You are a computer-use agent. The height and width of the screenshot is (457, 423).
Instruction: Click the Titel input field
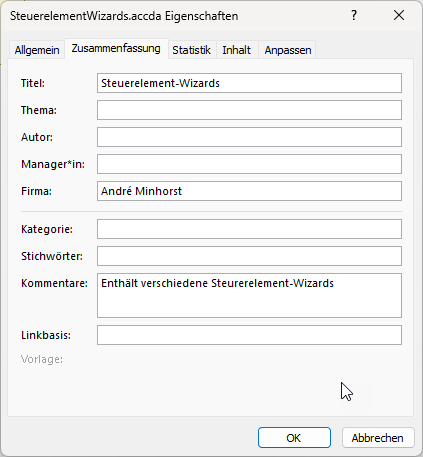click(x=249, y=83)
